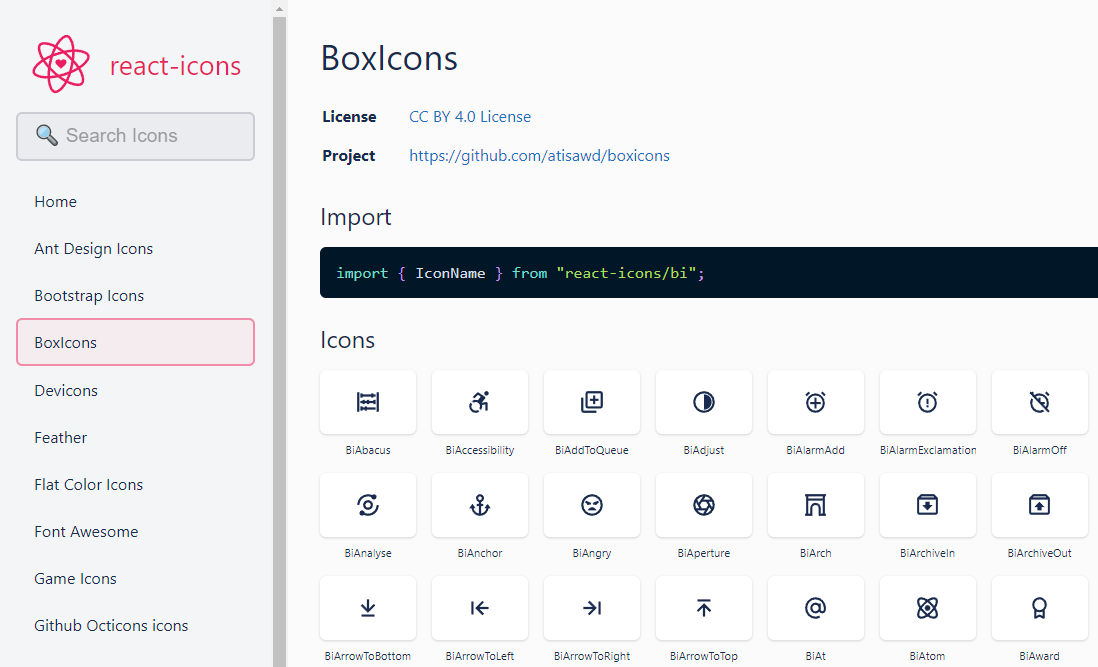
Task: Select the BiAtom icon
Action: (927, 607)
